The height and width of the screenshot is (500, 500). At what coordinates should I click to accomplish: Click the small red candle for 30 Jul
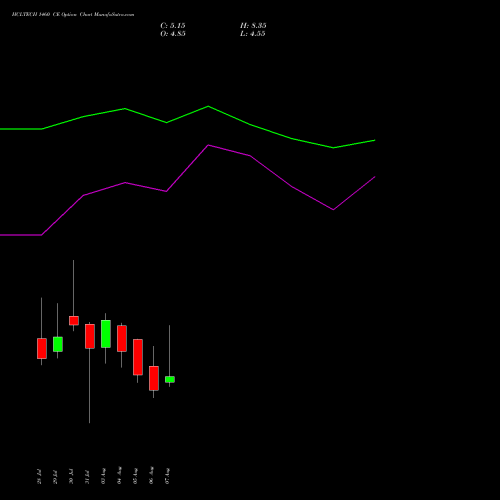click(x=74, y=320)
